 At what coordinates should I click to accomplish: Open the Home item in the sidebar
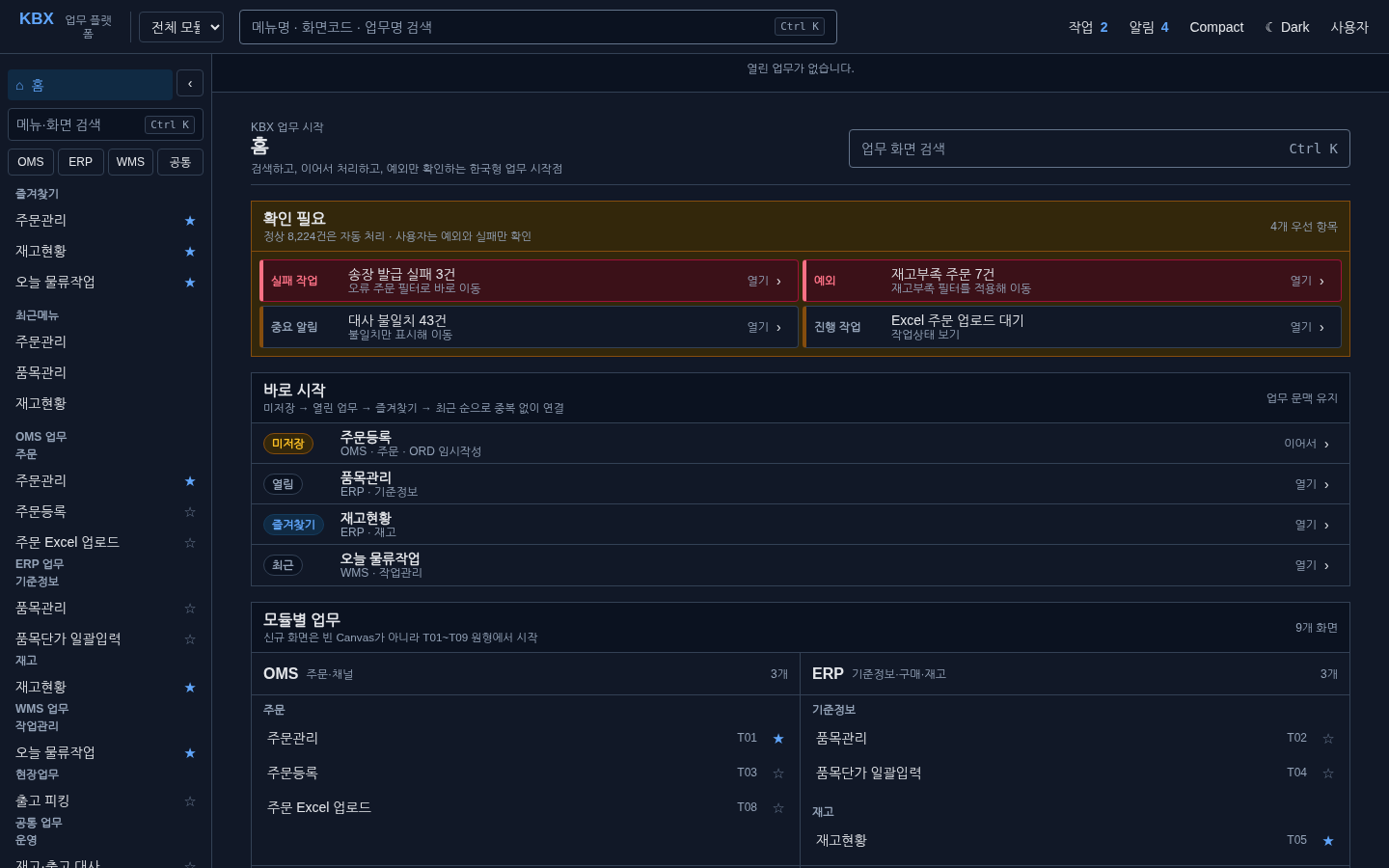(x=91, y=85)
